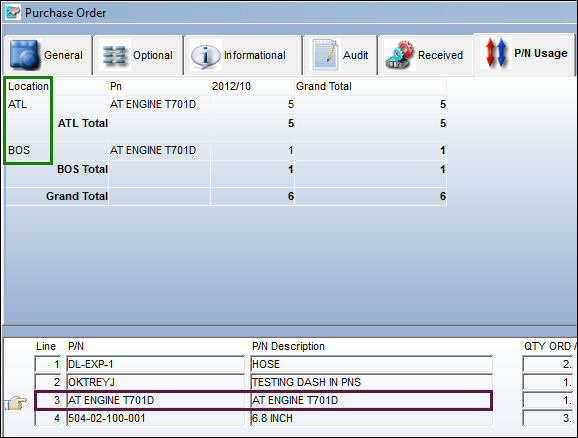Image resolution: width=578 pixels, height=438 pixels.
Task: Click Line number 1 field
Action: [47, 364]
